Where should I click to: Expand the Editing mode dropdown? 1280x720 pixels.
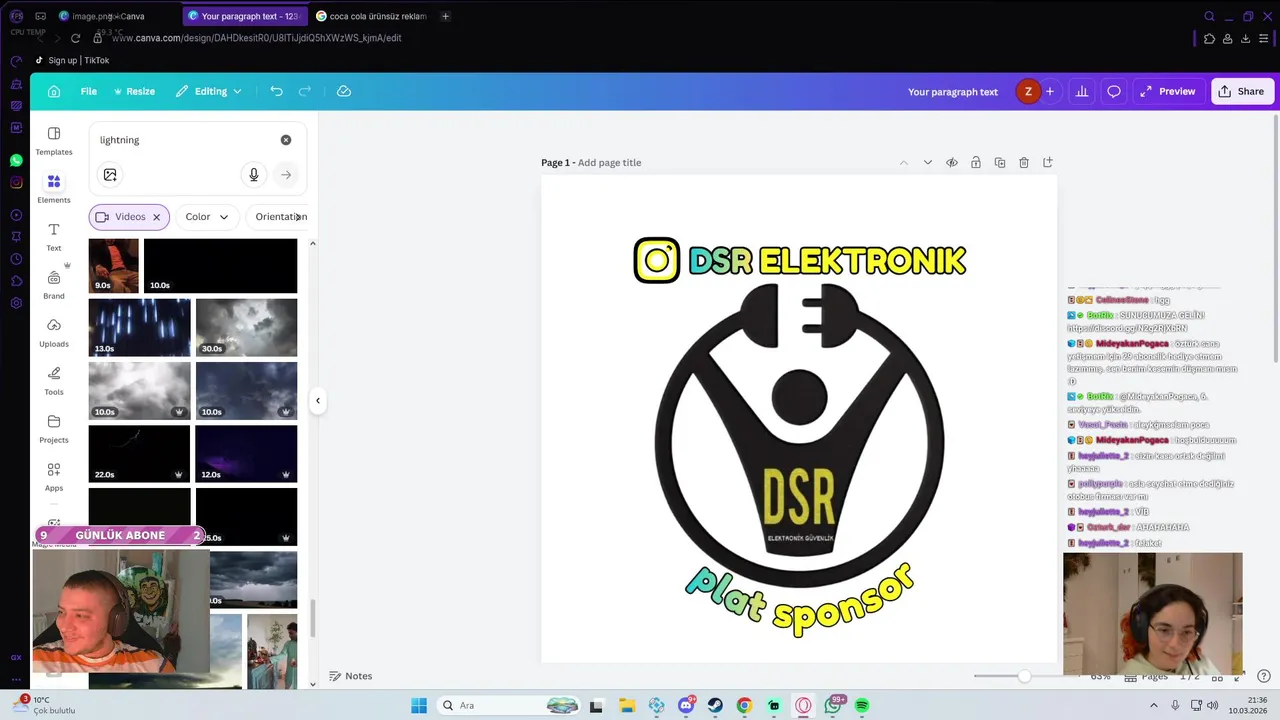tap(209, 91)
